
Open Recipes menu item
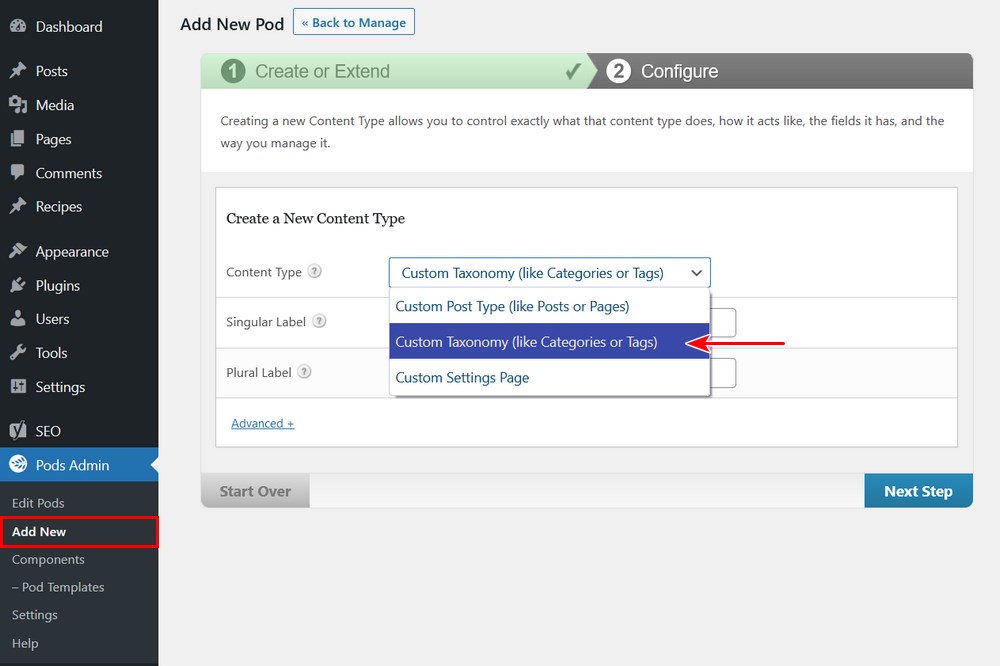click(79, 206)
